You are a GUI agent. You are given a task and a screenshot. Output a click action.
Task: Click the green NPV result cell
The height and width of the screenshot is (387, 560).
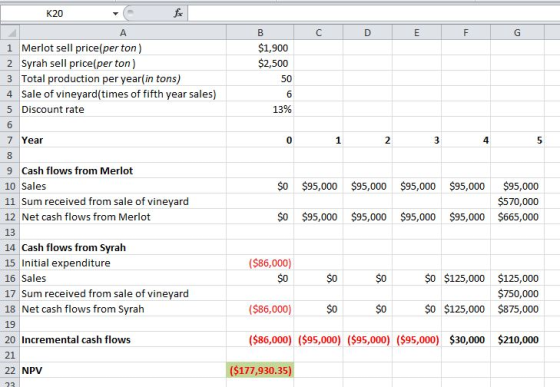(260, 370)
